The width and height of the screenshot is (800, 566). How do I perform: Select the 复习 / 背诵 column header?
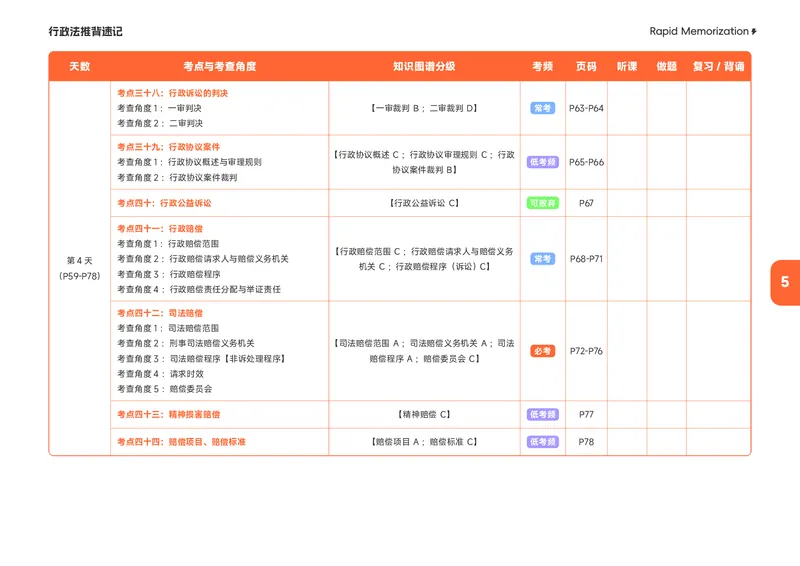(x=718, y=66)
